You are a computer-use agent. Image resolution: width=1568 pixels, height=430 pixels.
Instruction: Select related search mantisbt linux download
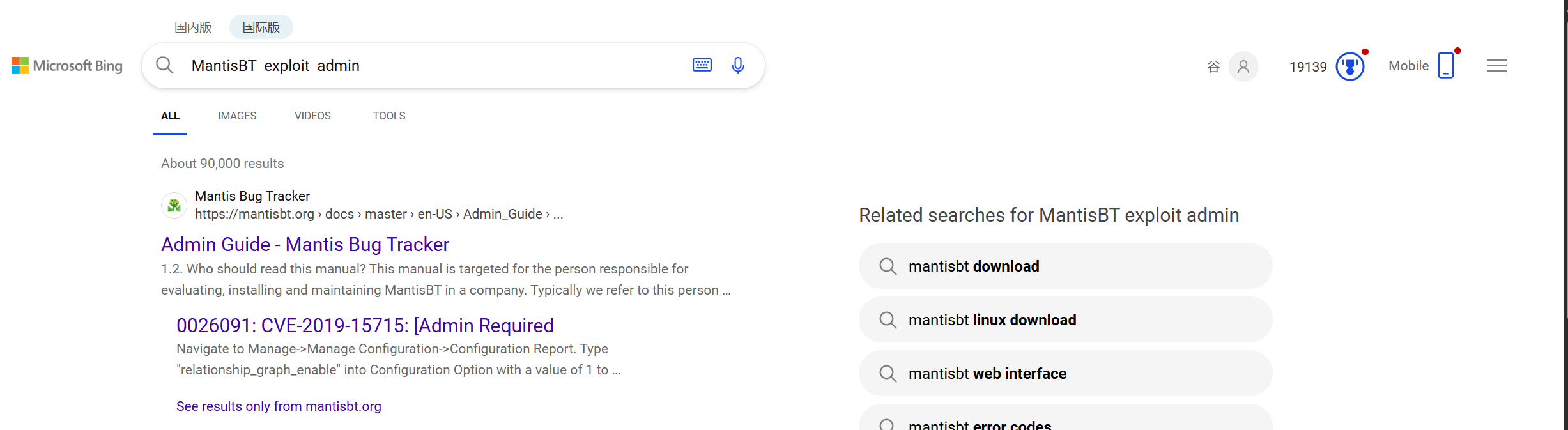tap(1065, 319)
